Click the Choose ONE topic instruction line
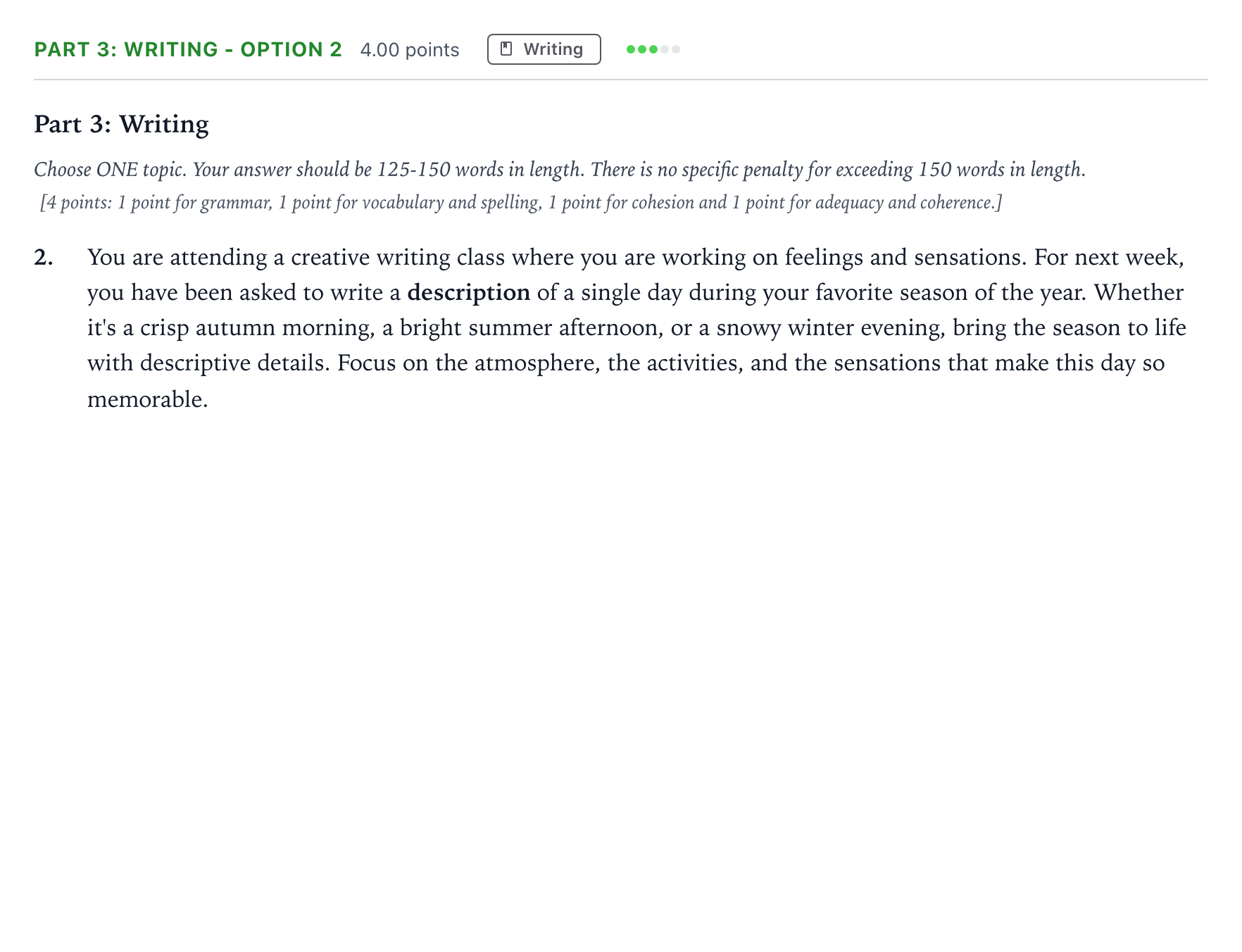This screenshot has width=1242, height=952. click(x=560, y=170)
